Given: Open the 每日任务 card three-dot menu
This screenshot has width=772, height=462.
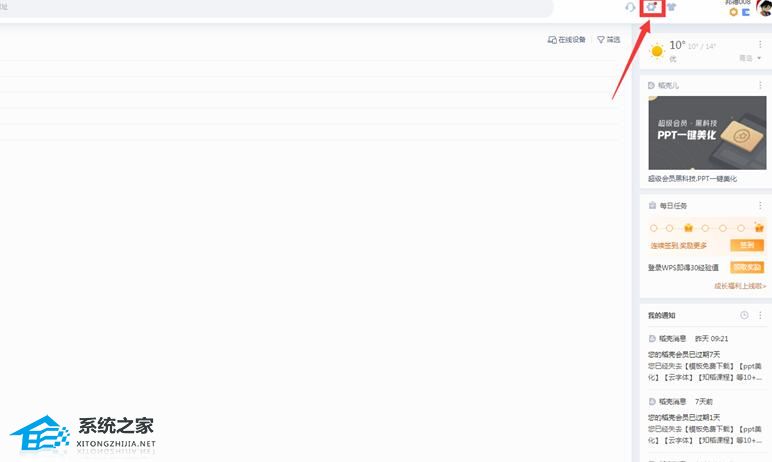Looking at the screenshot, I should 760,205.
